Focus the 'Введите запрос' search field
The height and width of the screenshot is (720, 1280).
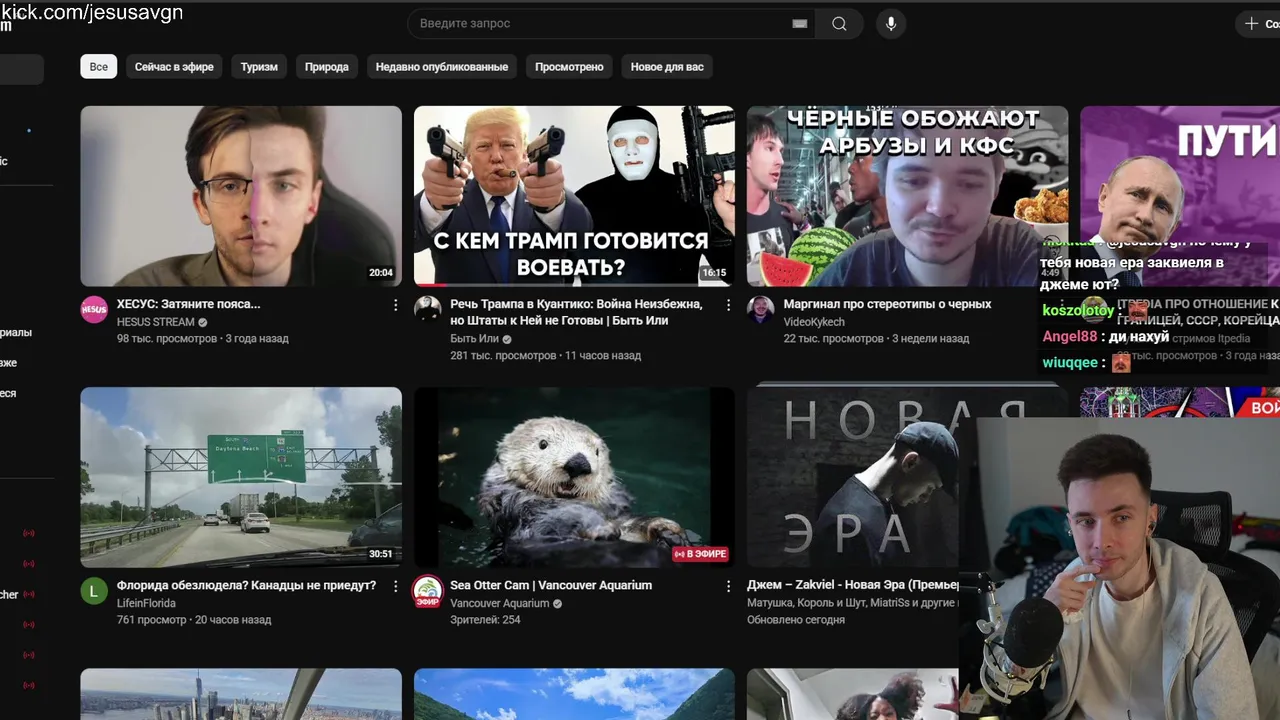(610, 23)
